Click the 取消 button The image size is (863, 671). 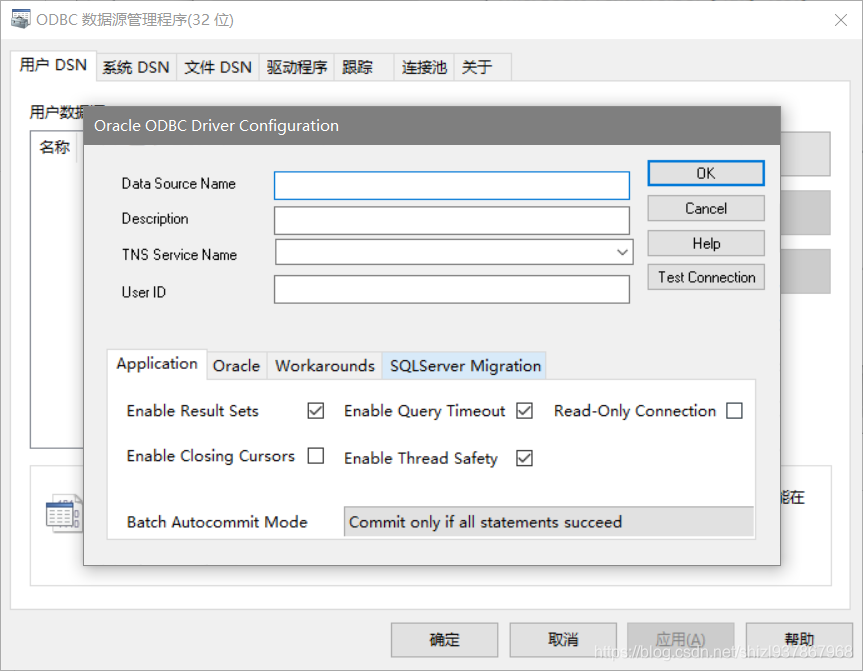click(562, 640)
